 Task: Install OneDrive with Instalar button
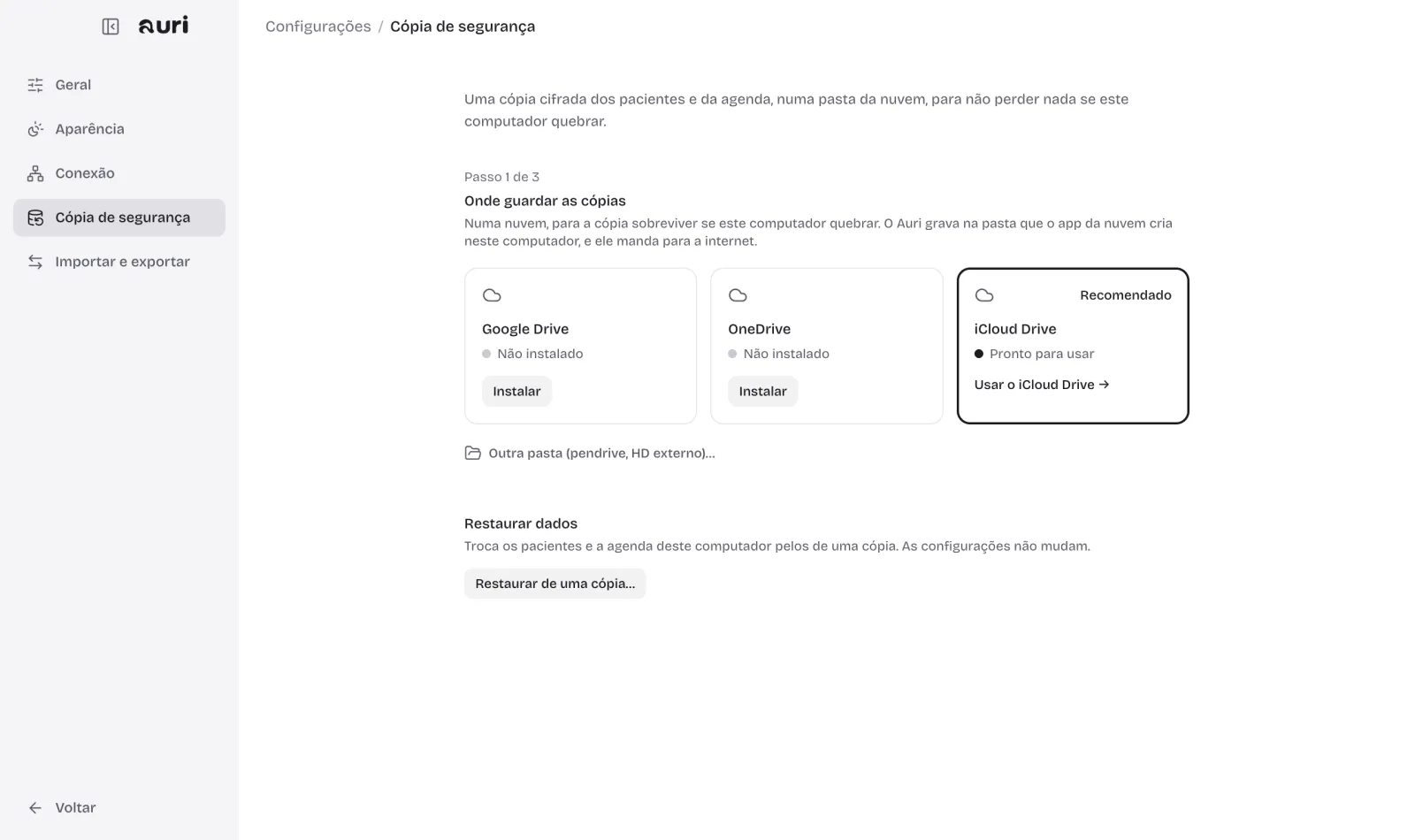coord(762,391)
